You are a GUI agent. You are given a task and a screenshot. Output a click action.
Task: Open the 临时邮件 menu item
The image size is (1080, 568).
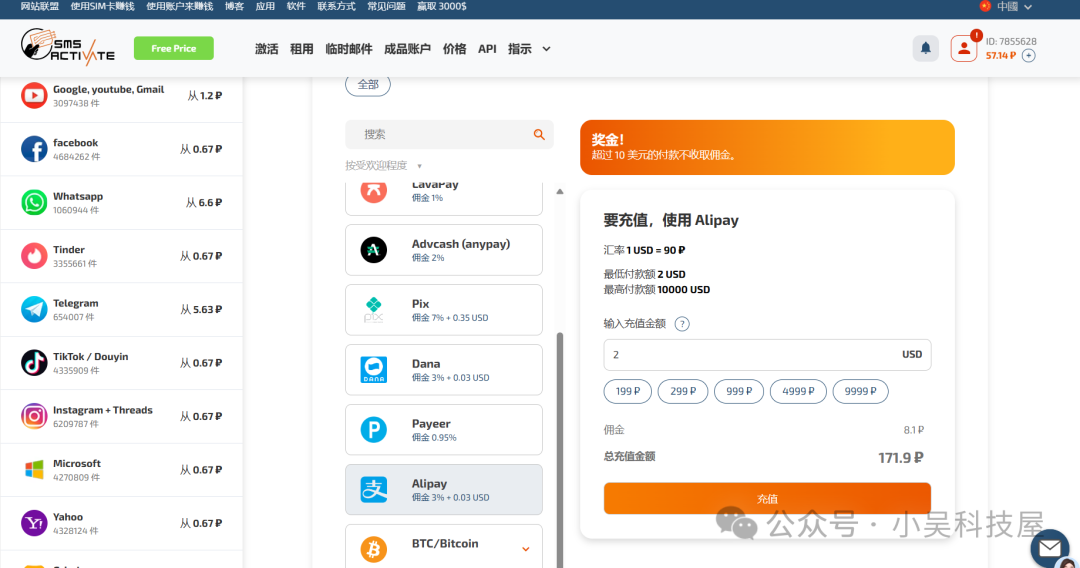[349, 49]
